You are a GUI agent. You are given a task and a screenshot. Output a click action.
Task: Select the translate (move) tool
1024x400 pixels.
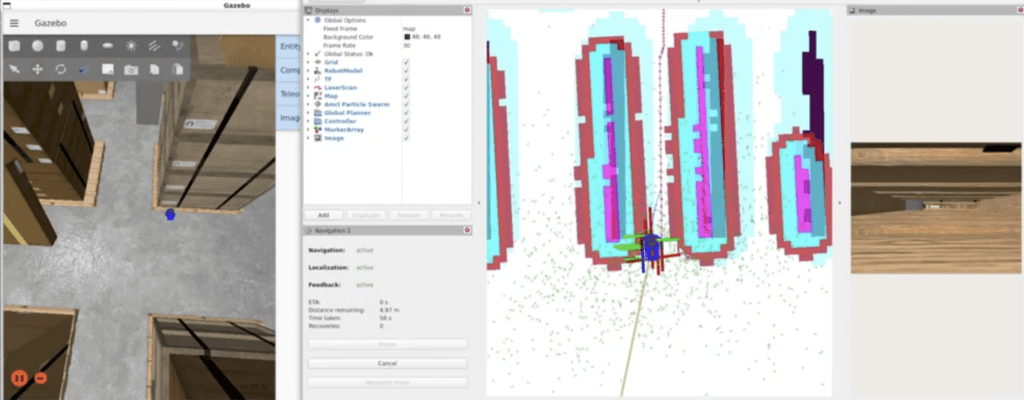click(38, 69)
